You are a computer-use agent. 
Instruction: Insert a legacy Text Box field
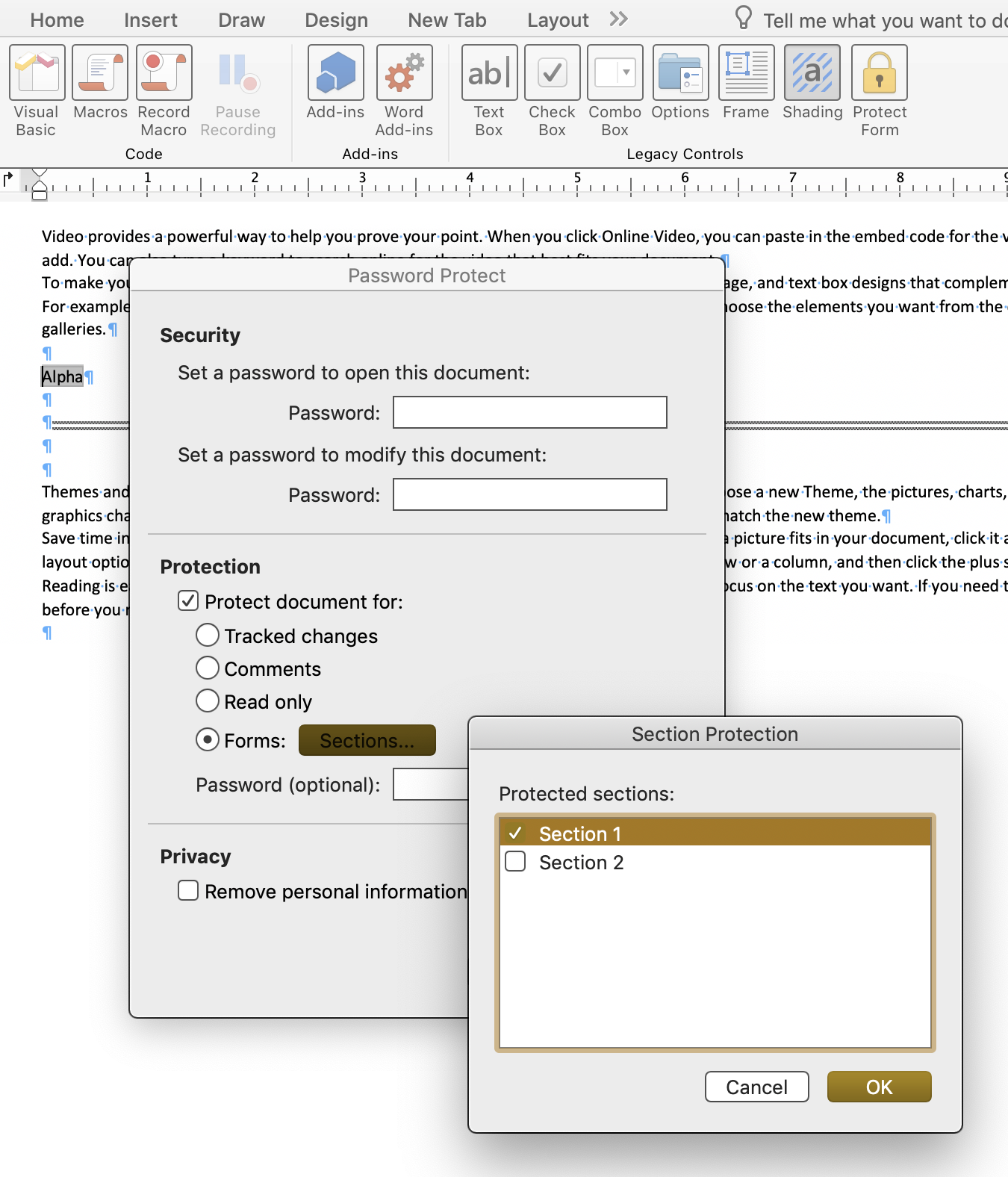click(x=489, y=72)
